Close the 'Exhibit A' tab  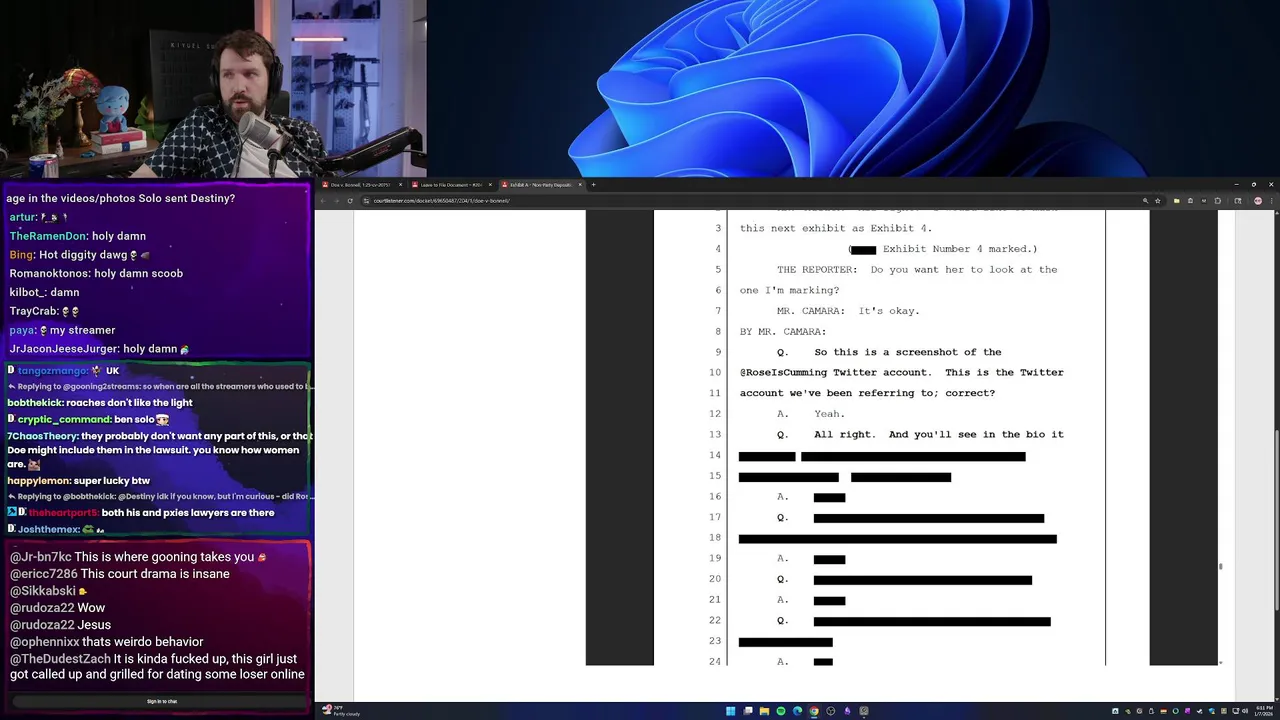tap(580, 184)
